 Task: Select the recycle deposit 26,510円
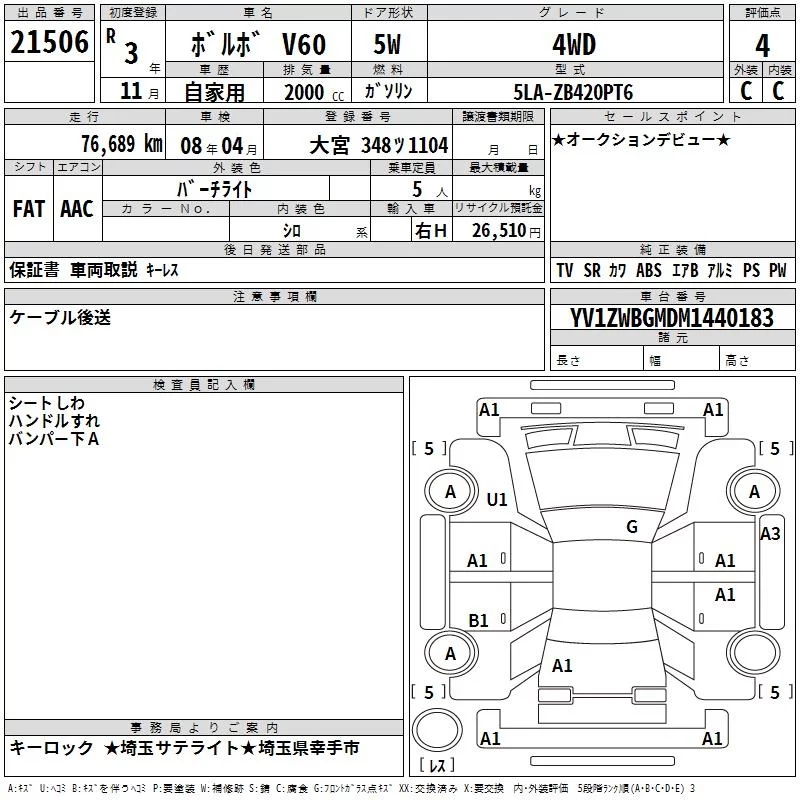pyautogui.click(x=506, y=231)
